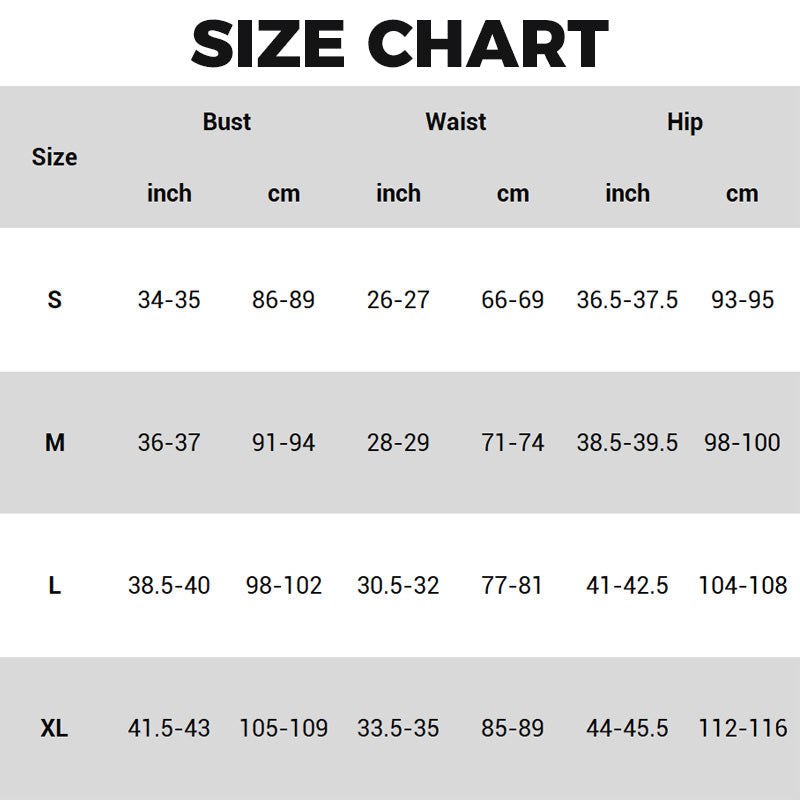Click the M waist value 71-74
800x800 pixels.
513,442
